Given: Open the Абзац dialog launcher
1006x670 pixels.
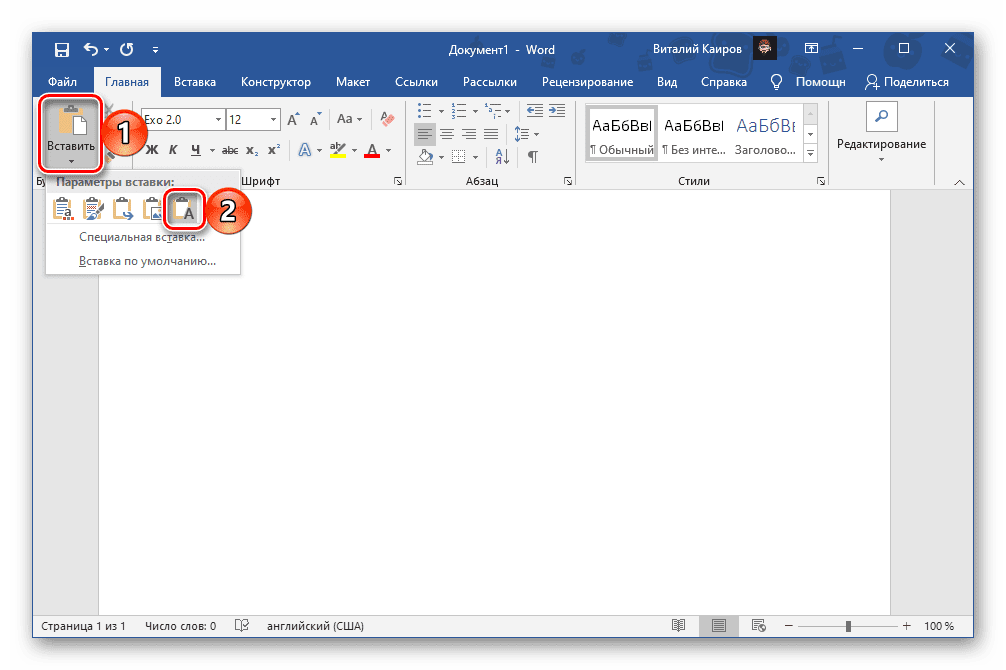Looking at the screenshot, I should pyautogui.click(x=568, y=182).
